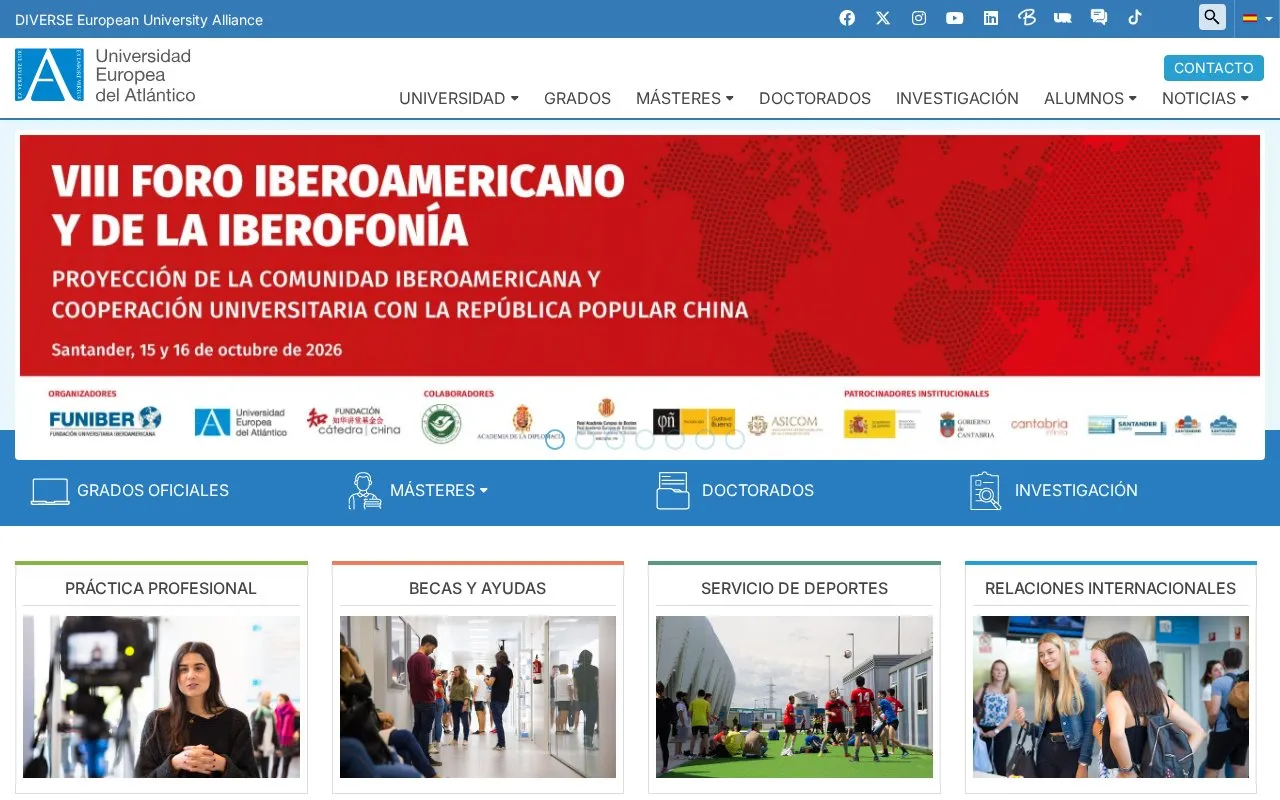Open INVESTIGACIÓN in the top navigation

tap(957, 98)
